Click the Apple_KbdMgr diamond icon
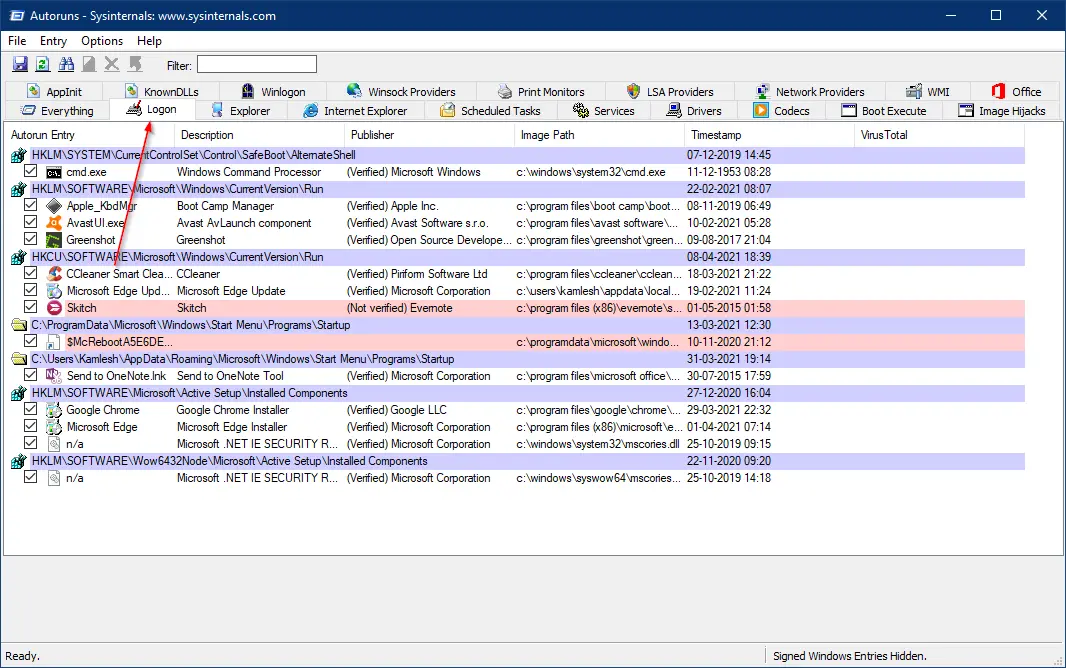The image size is (1066, 668). click(x=54, y=206)
